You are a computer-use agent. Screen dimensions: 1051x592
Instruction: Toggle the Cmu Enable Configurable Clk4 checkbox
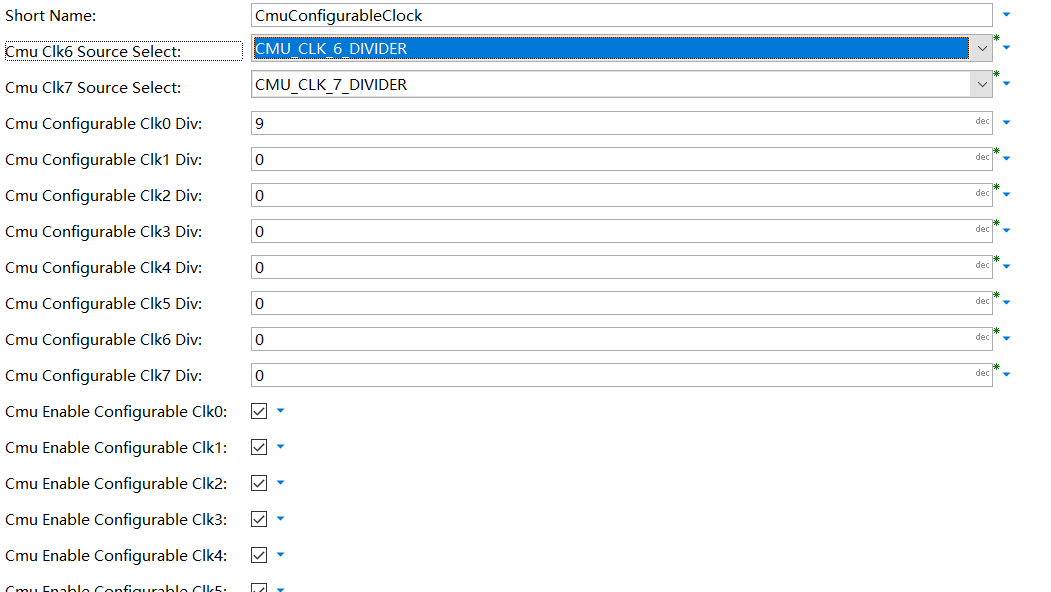point(257,555)
